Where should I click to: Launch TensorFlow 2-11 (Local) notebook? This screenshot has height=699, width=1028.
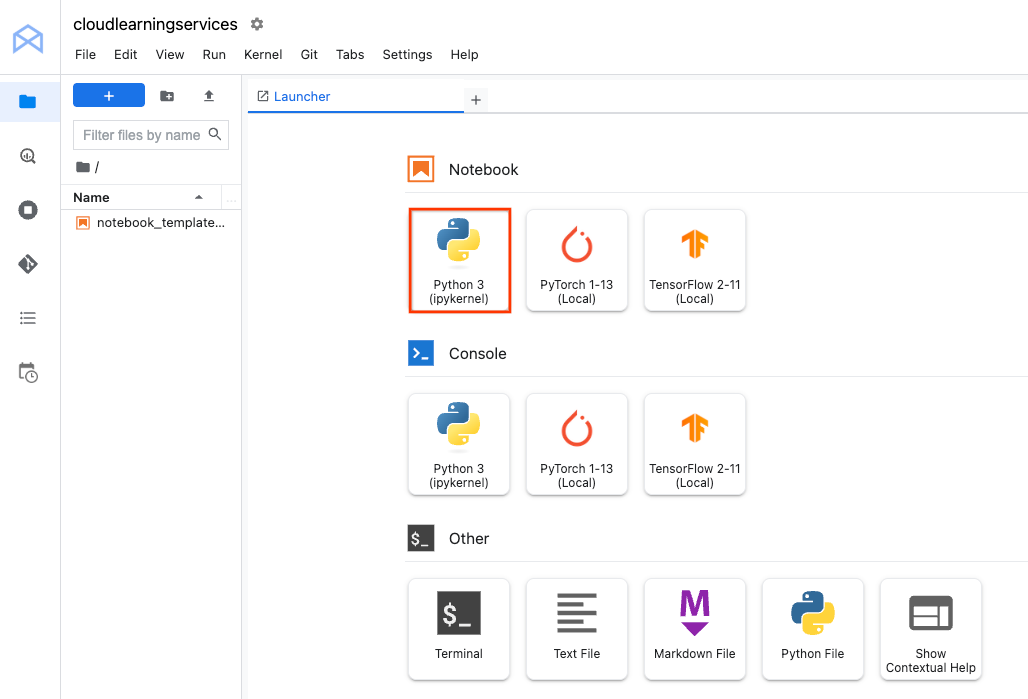pos(695,260)
